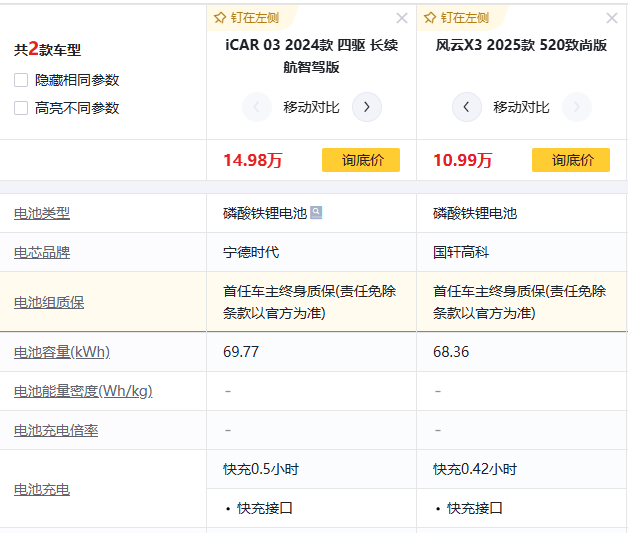This screenshot has width=628, height=533.
Task: Select iCAR 03 电池组质保 warranty text
Action: click(309, 302)
